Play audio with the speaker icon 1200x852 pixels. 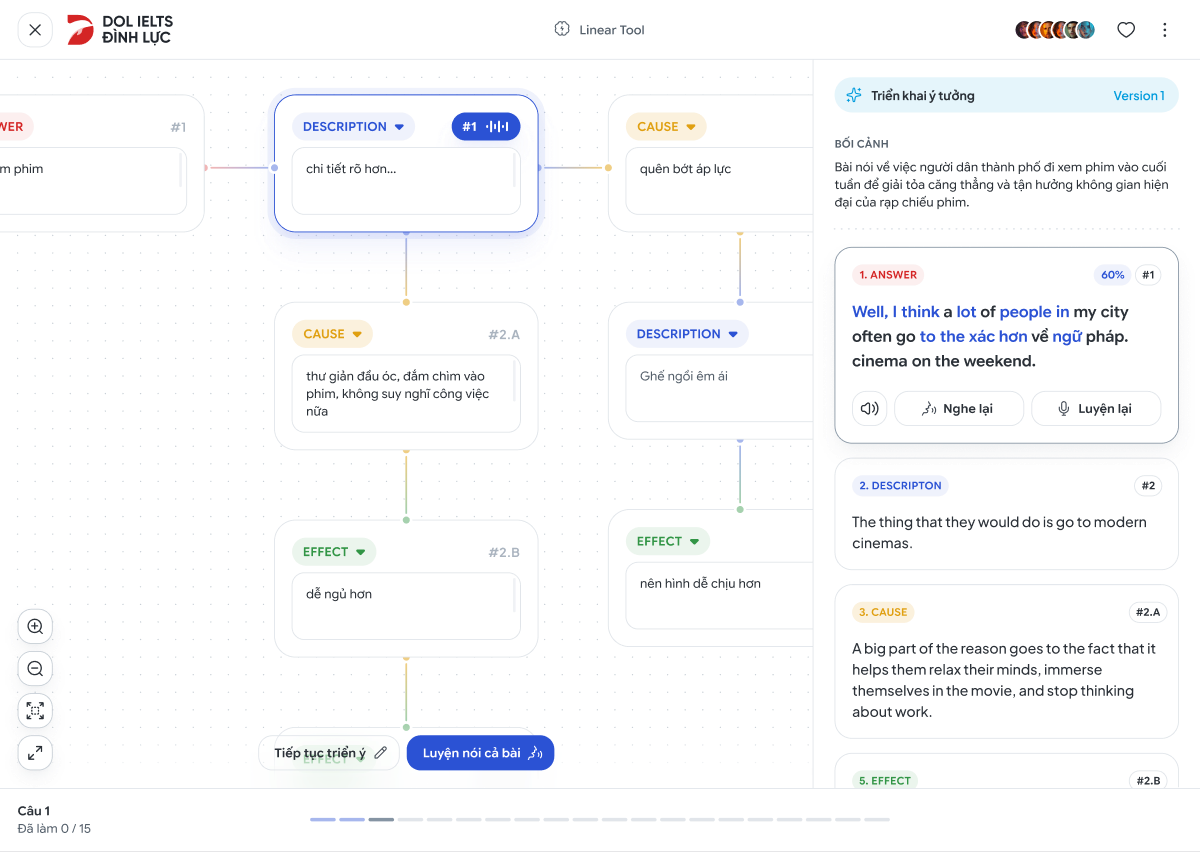870,408
